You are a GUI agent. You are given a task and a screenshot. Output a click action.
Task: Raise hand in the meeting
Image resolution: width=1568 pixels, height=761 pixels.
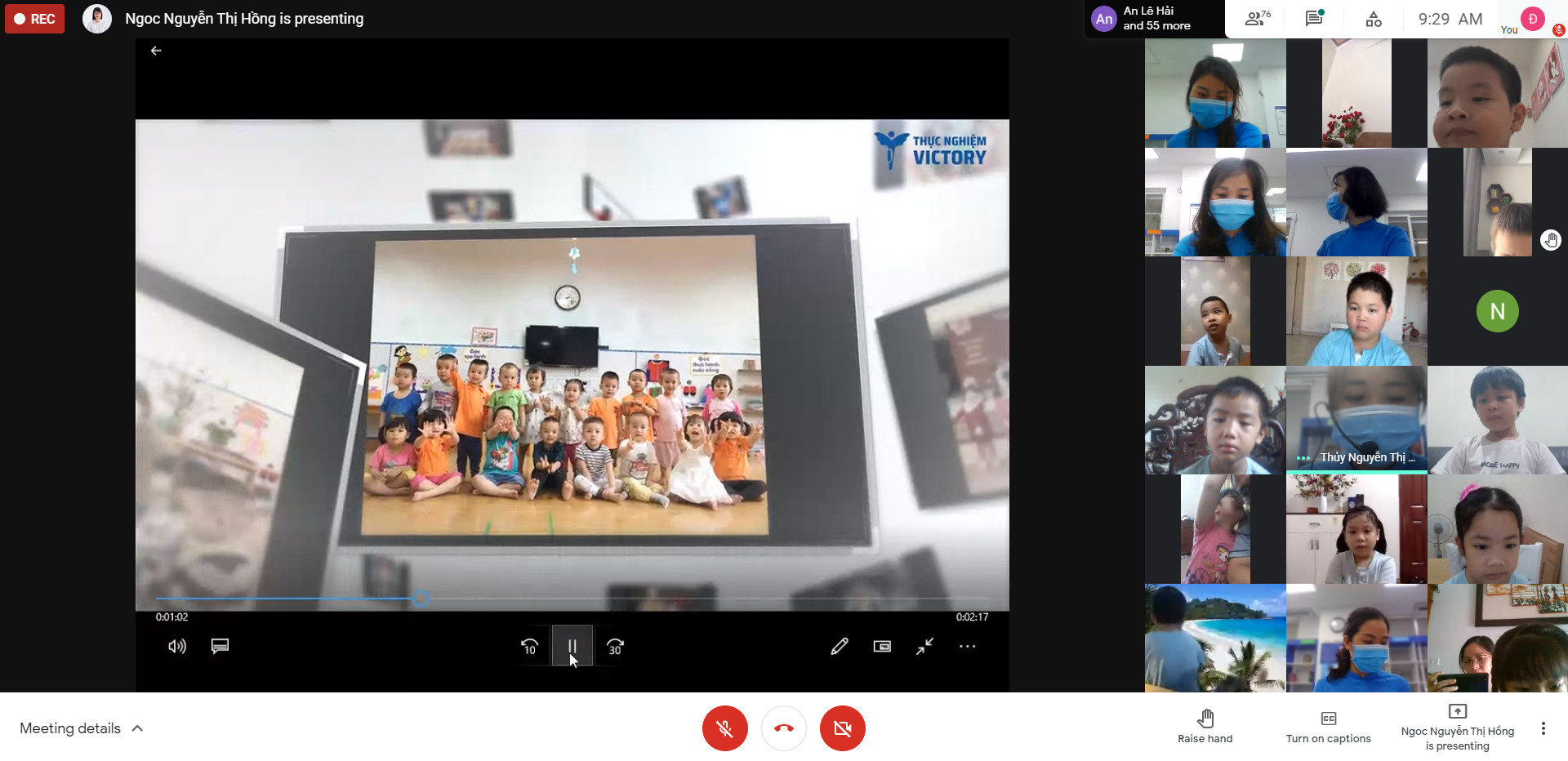(1205, 725)
